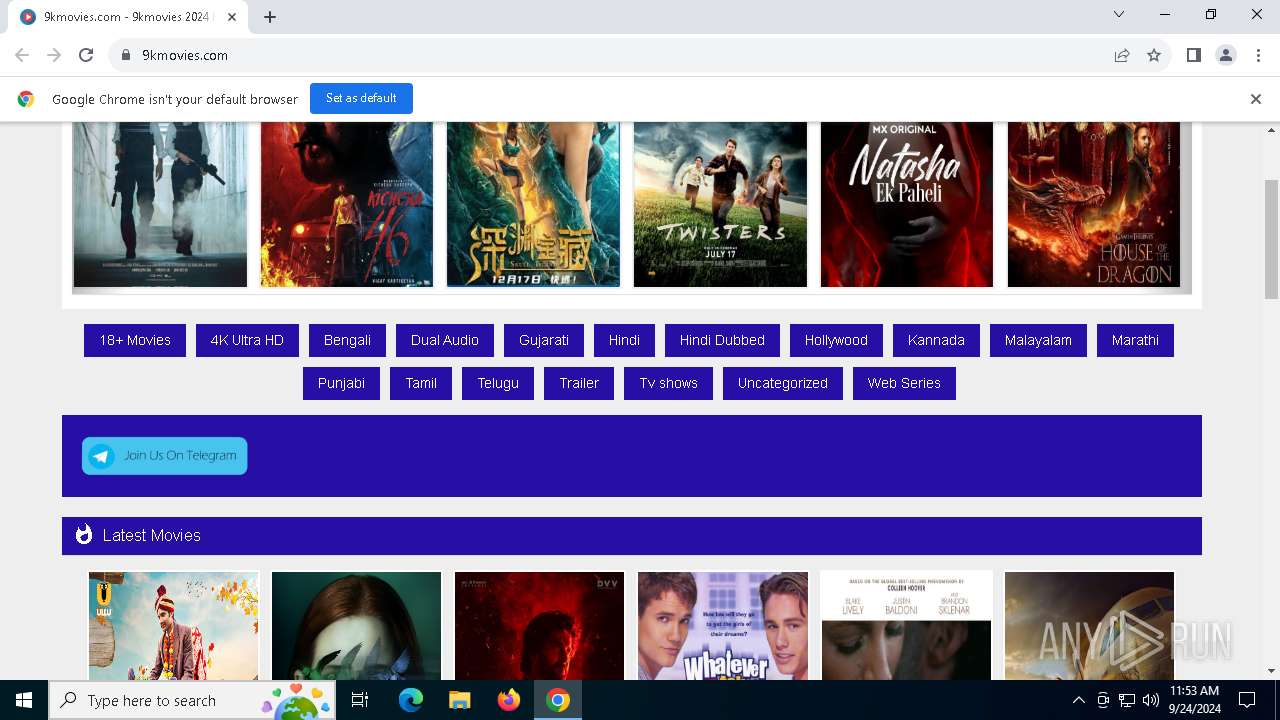Browse the Tv shows category
Screen dimensions: 1280x720
(669, 383)
